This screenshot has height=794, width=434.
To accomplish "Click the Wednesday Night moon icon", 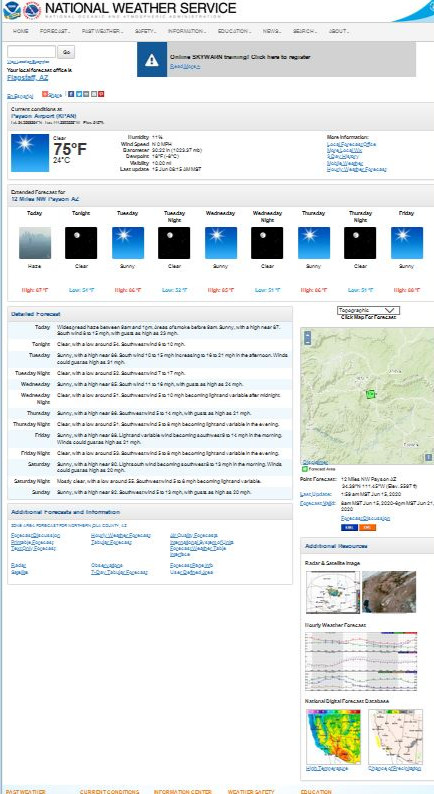I will click(x=267, y=243).
